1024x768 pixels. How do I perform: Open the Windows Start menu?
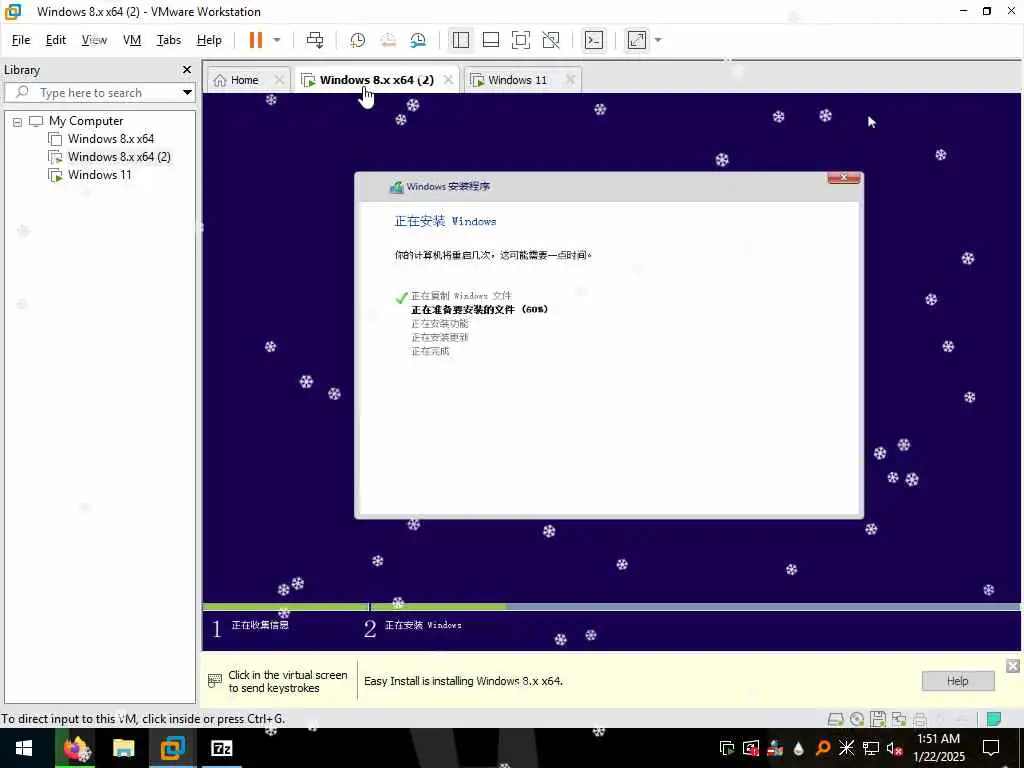coord(24,748)
